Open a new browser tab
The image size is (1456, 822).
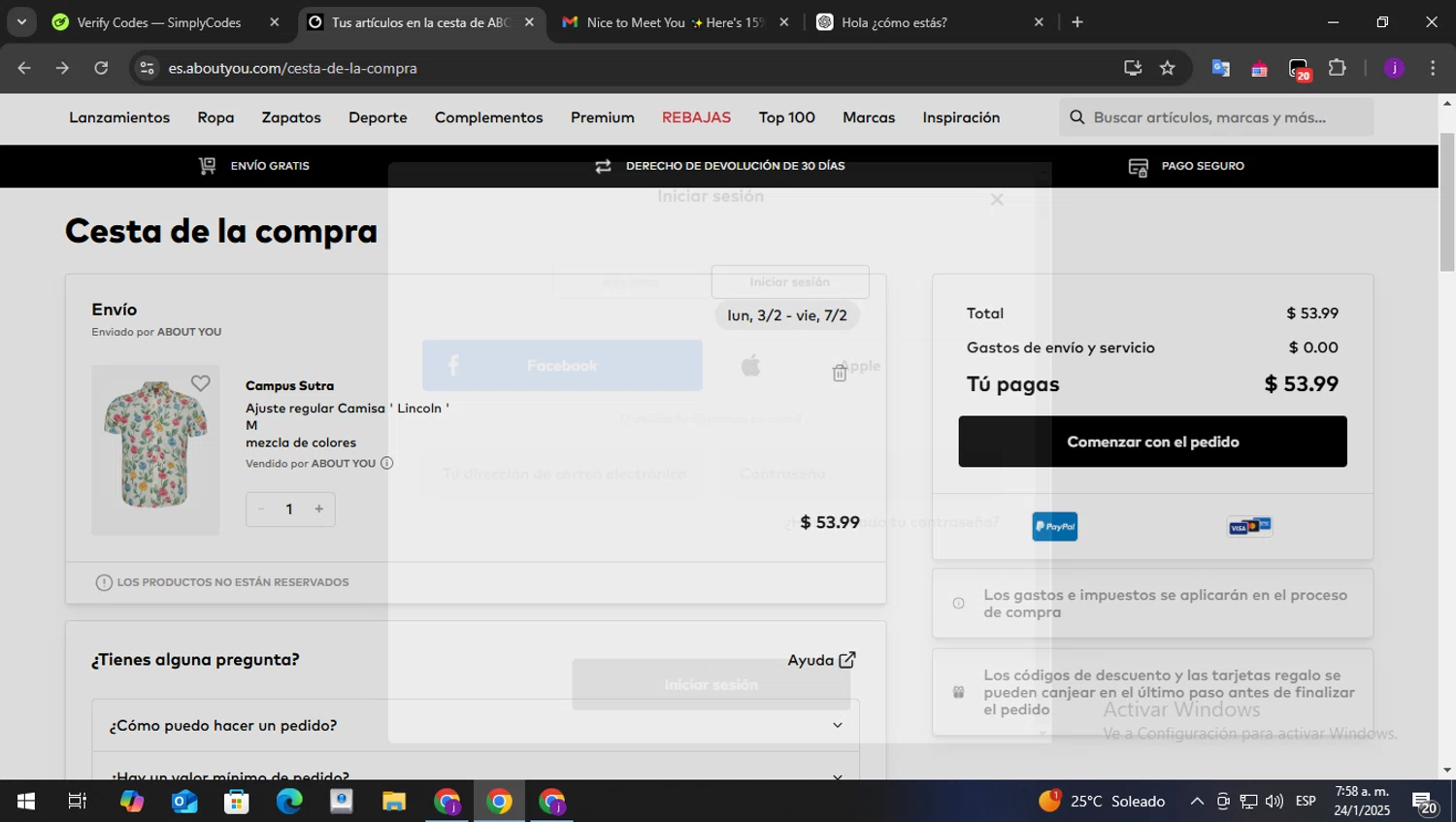(1076, 22)
